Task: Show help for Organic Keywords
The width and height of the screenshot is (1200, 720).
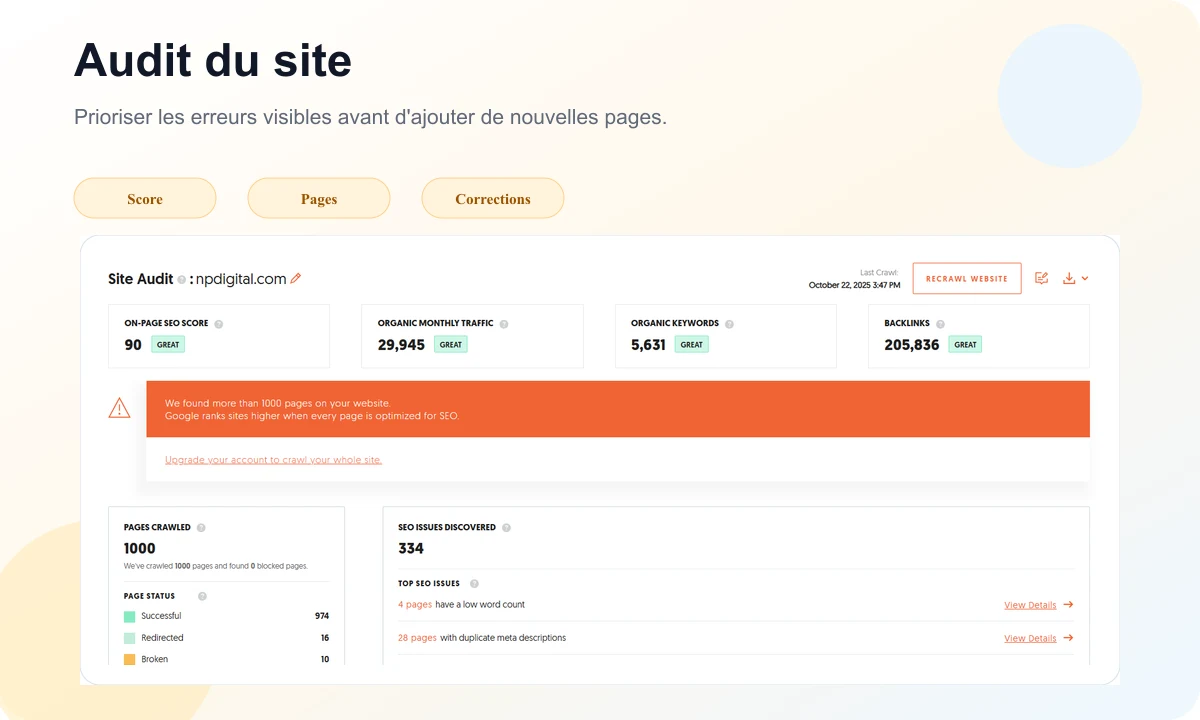Action: pos(729,324)
